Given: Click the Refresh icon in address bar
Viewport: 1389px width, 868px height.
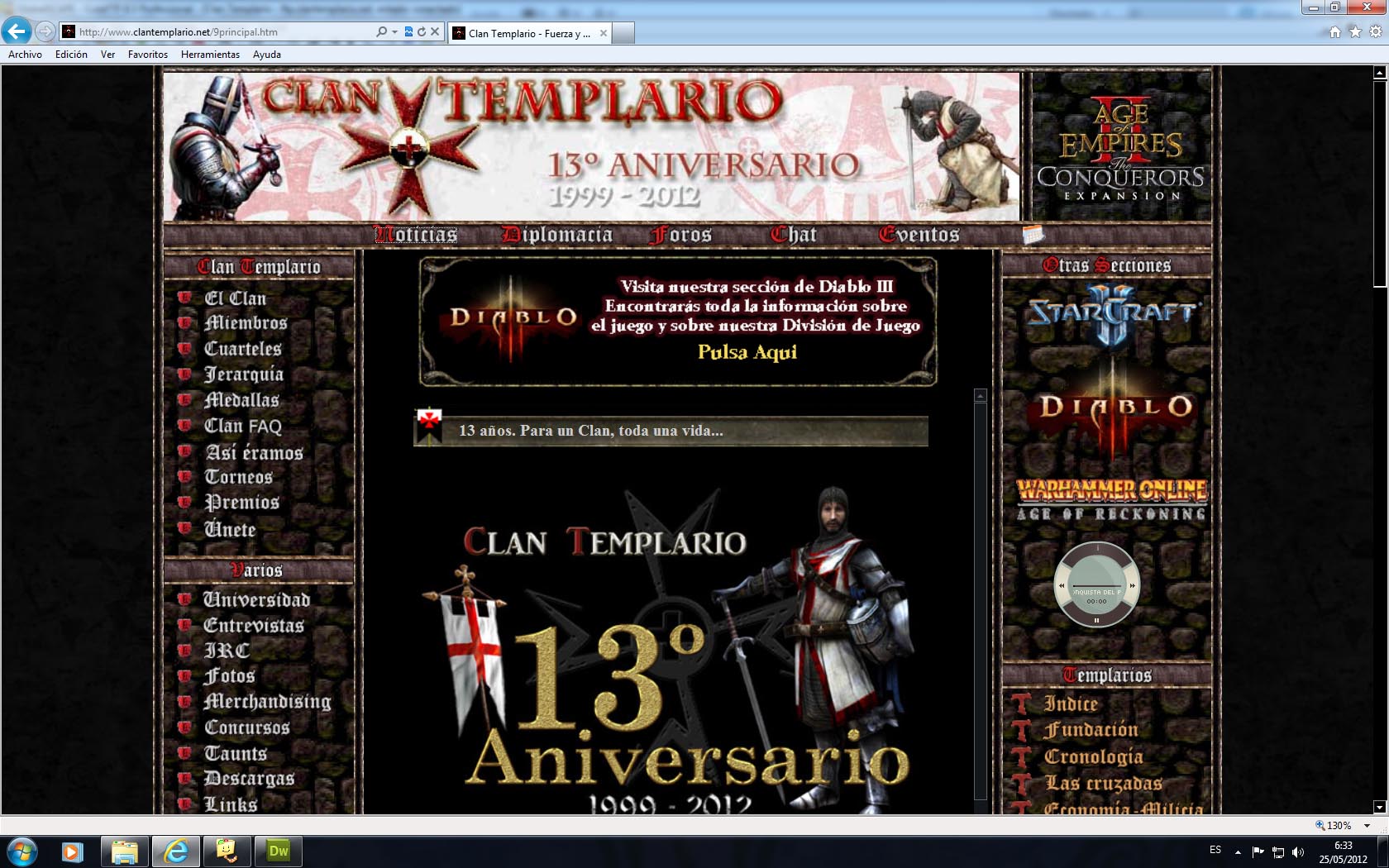Looking at the screenshot, I should click(422, 32).
